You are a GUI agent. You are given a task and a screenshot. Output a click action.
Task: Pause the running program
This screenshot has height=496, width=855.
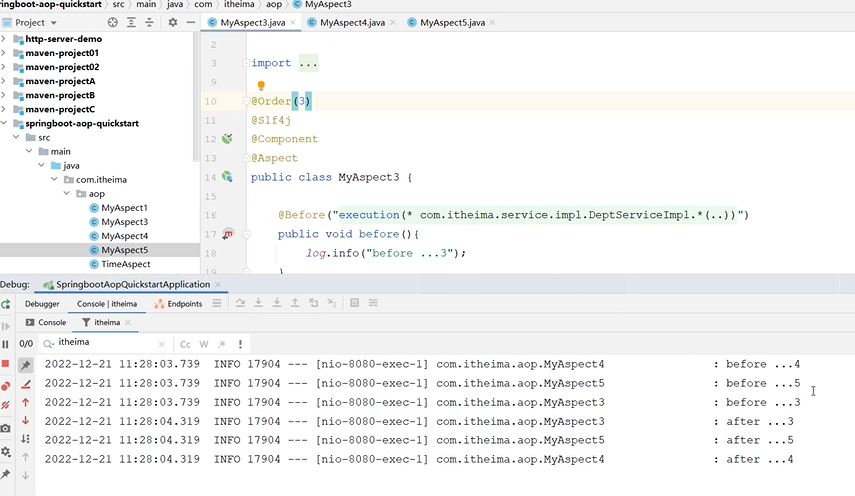[x=6, y=344]
